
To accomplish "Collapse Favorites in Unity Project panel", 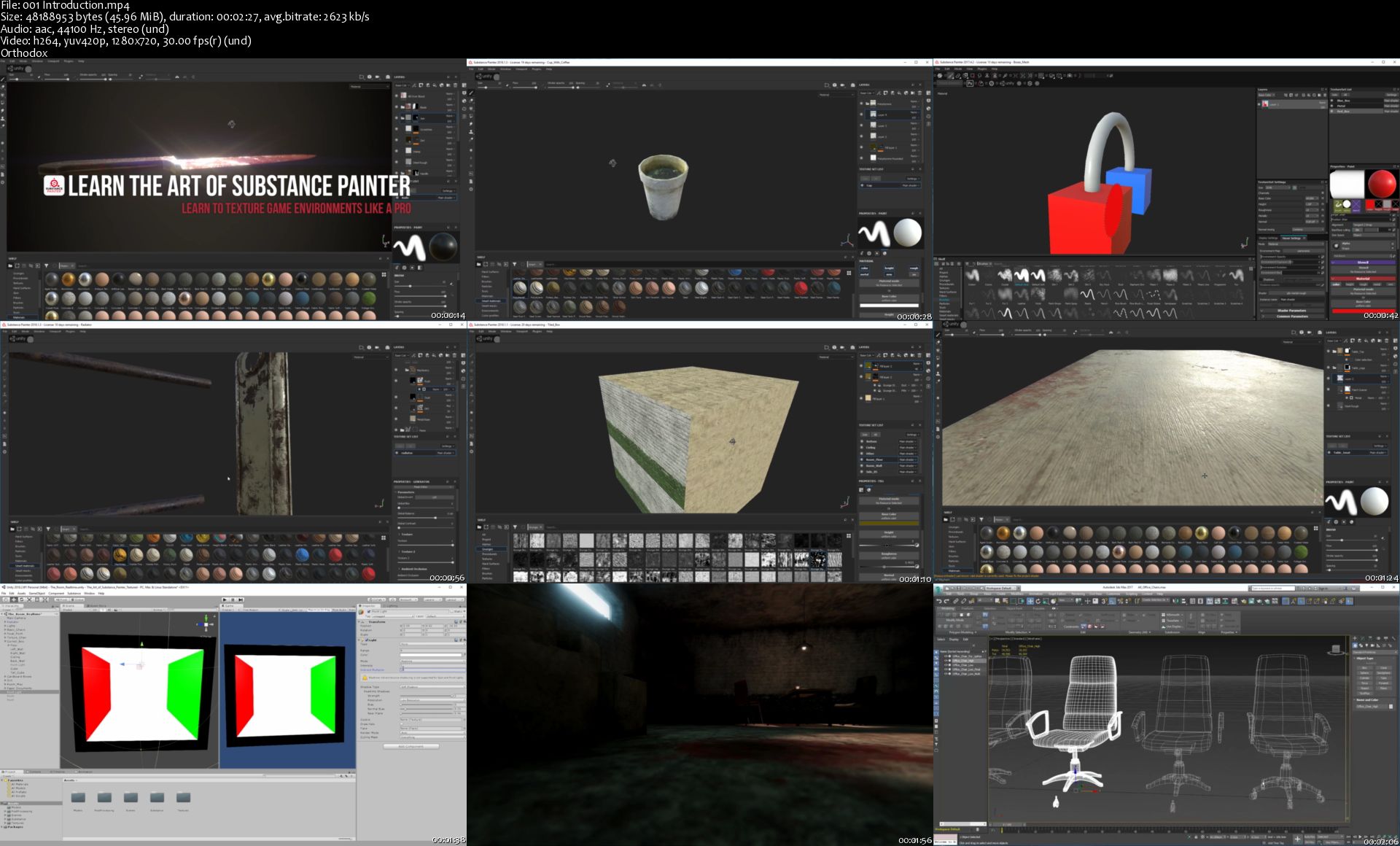I will point(2,780).
